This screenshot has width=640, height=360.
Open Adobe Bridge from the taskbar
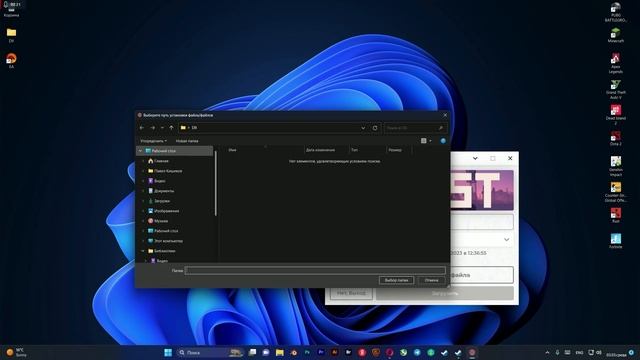348,352
